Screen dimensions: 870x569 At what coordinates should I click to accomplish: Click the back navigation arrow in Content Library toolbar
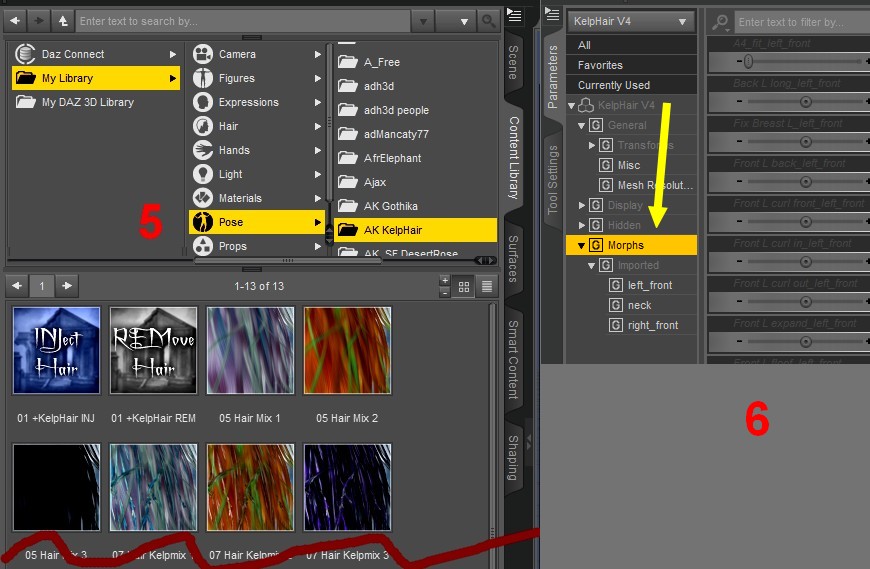[15, 21]
